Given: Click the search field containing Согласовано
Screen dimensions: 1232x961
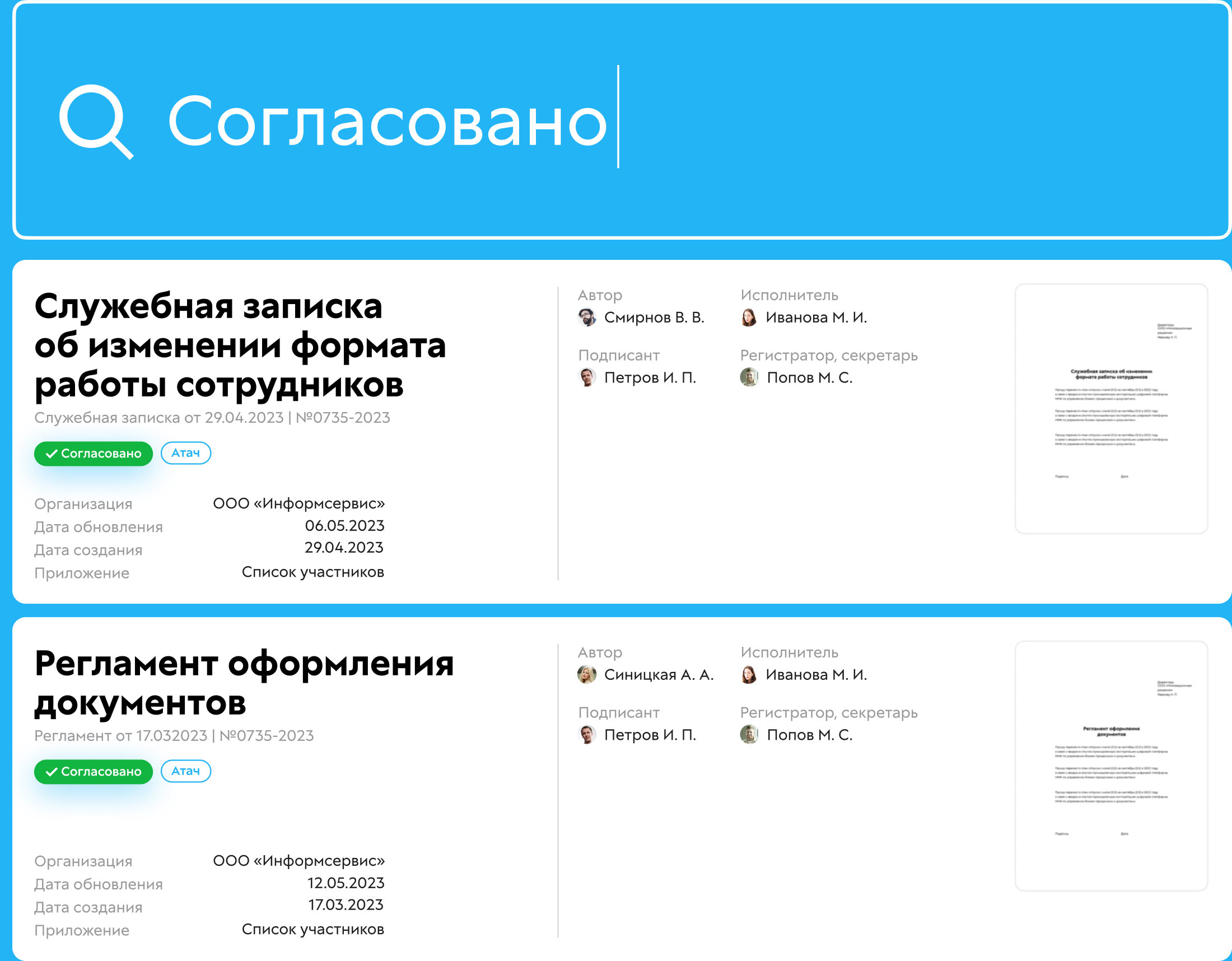Looking at the screenshot, I should pyautogui.click(x=389, y=122).
